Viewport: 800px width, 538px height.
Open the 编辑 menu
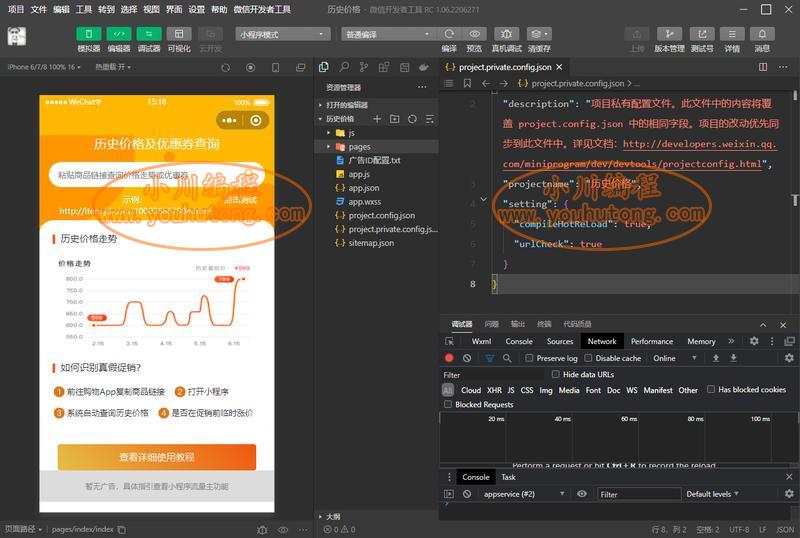click(61, 9)
